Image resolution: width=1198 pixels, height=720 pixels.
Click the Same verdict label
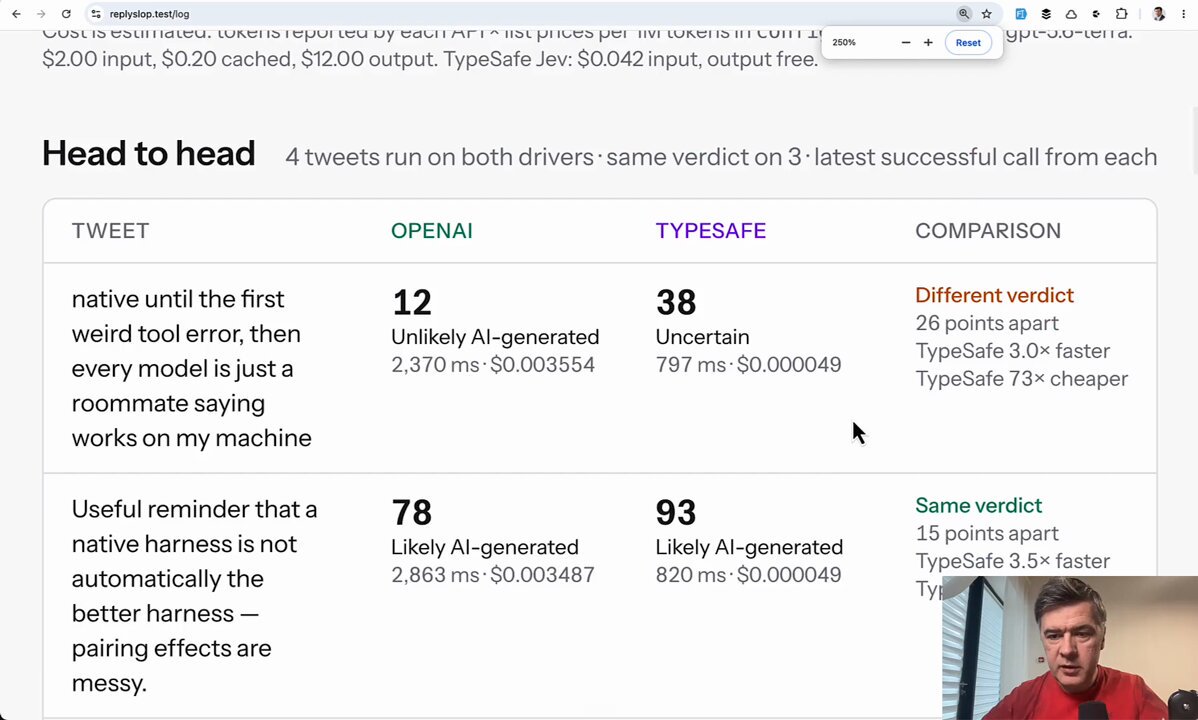979,505
